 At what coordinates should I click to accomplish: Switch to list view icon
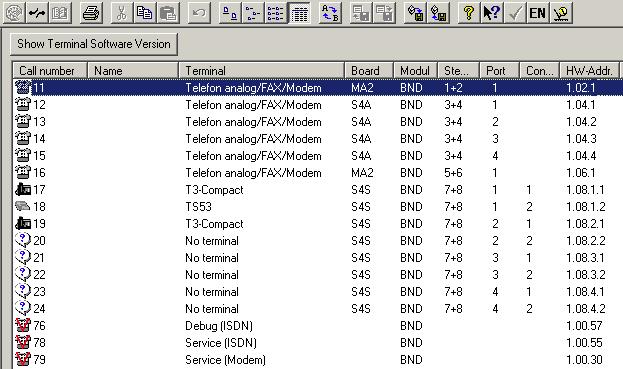point(276,13)
